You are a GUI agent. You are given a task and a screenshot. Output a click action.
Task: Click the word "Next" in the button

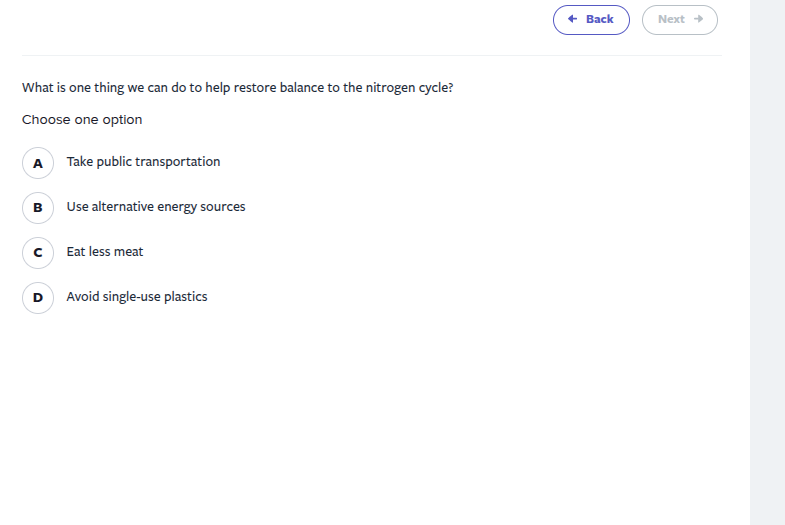pos(671,20)
